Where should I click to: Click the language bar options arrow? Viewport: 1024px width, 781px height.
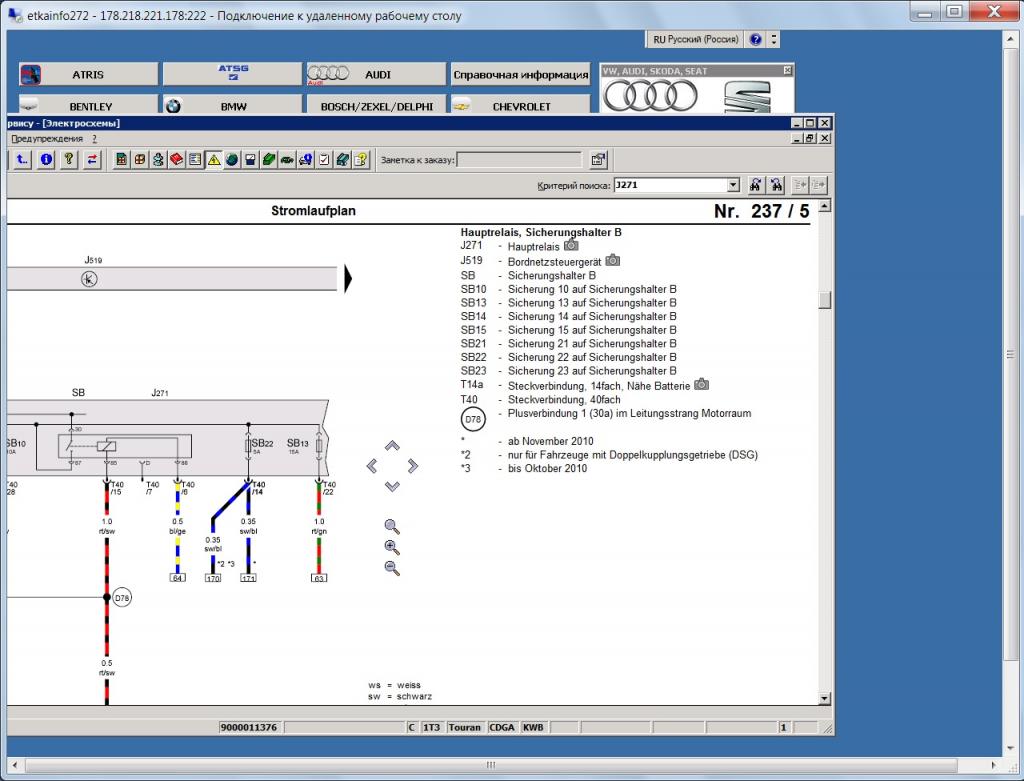774,39
